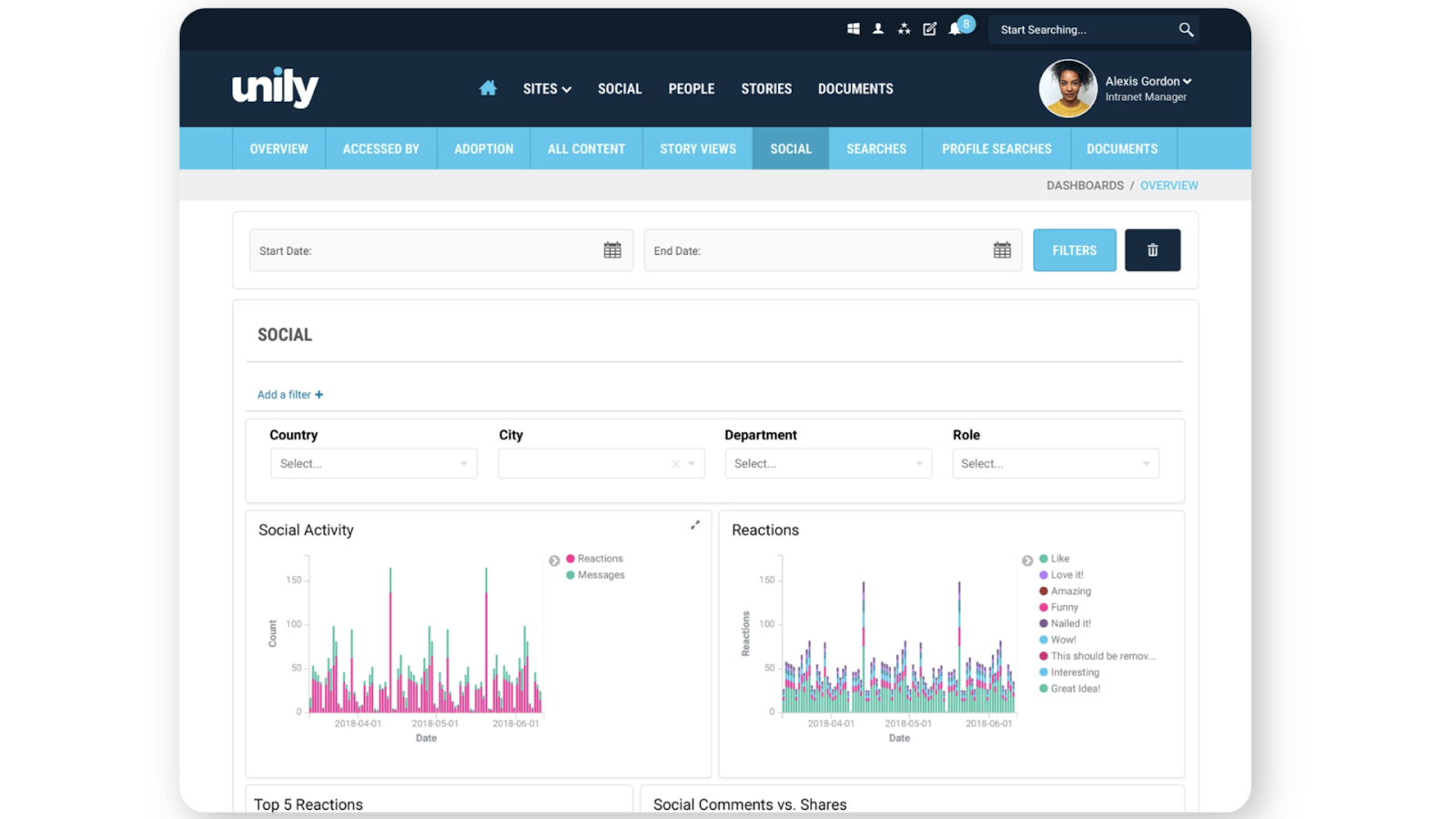Toggle the Nailed it! legend entry
This screenshot has height=819, width=1456.
click(1065, 623)
